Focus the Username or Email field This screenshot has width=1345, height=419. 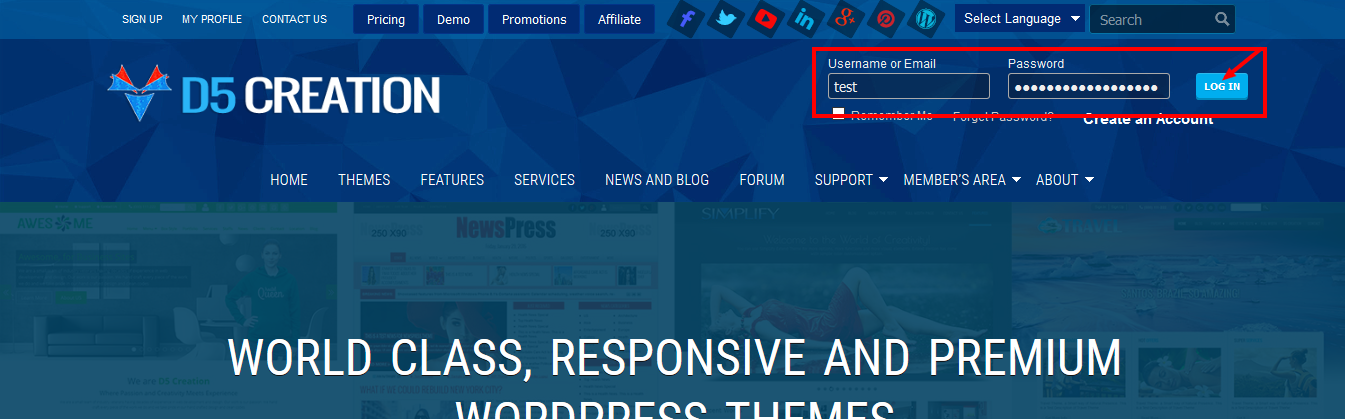point(909,86)
